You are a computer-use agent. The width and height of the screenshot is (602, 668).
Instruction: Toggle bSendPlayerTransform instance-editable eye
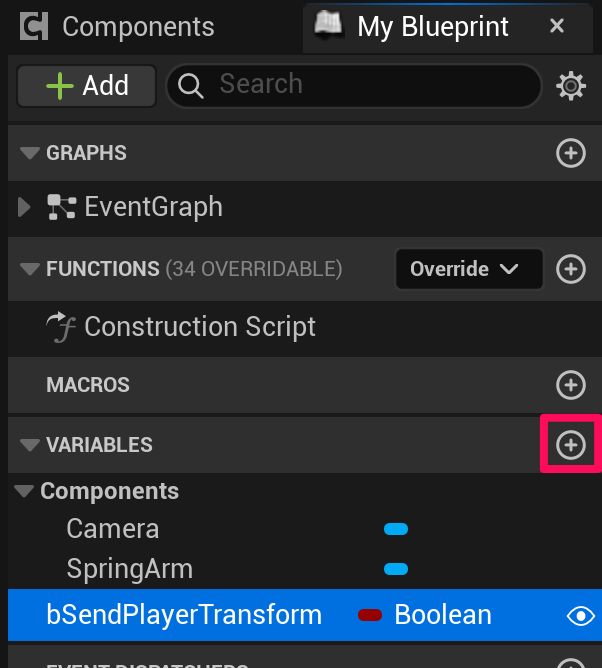[x=580, y=616]
